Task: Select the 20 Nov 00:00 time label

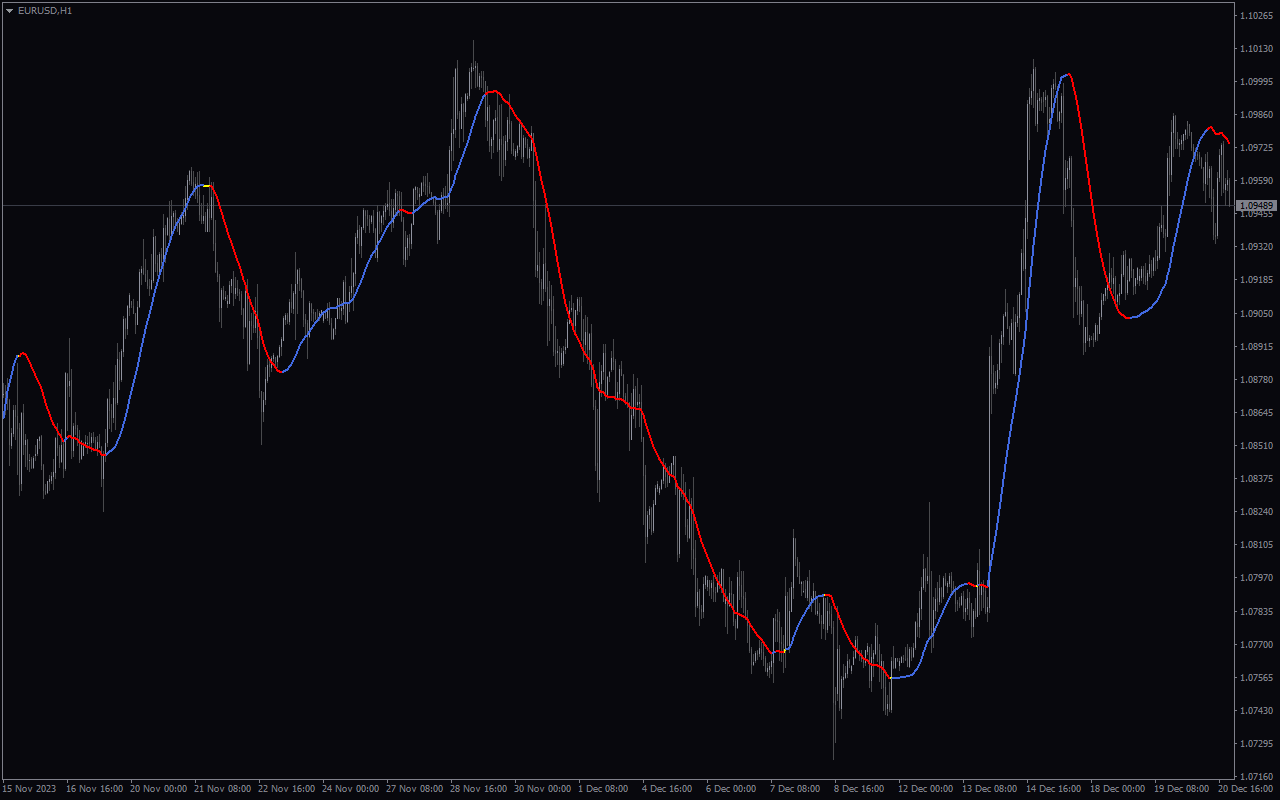Action: [158, 789]
